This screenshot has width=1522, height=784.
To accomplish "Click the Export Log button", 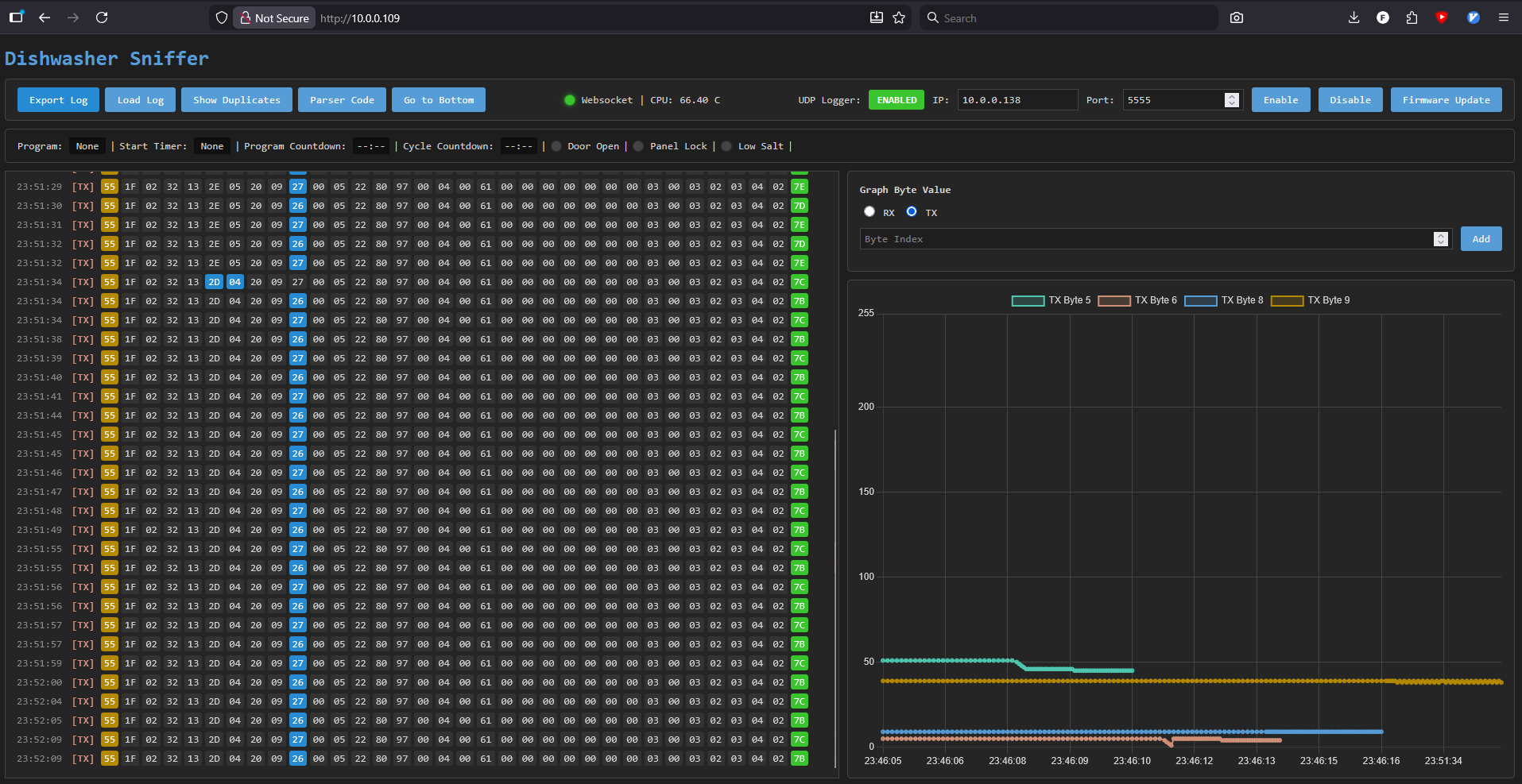I will tap(59, 100).
